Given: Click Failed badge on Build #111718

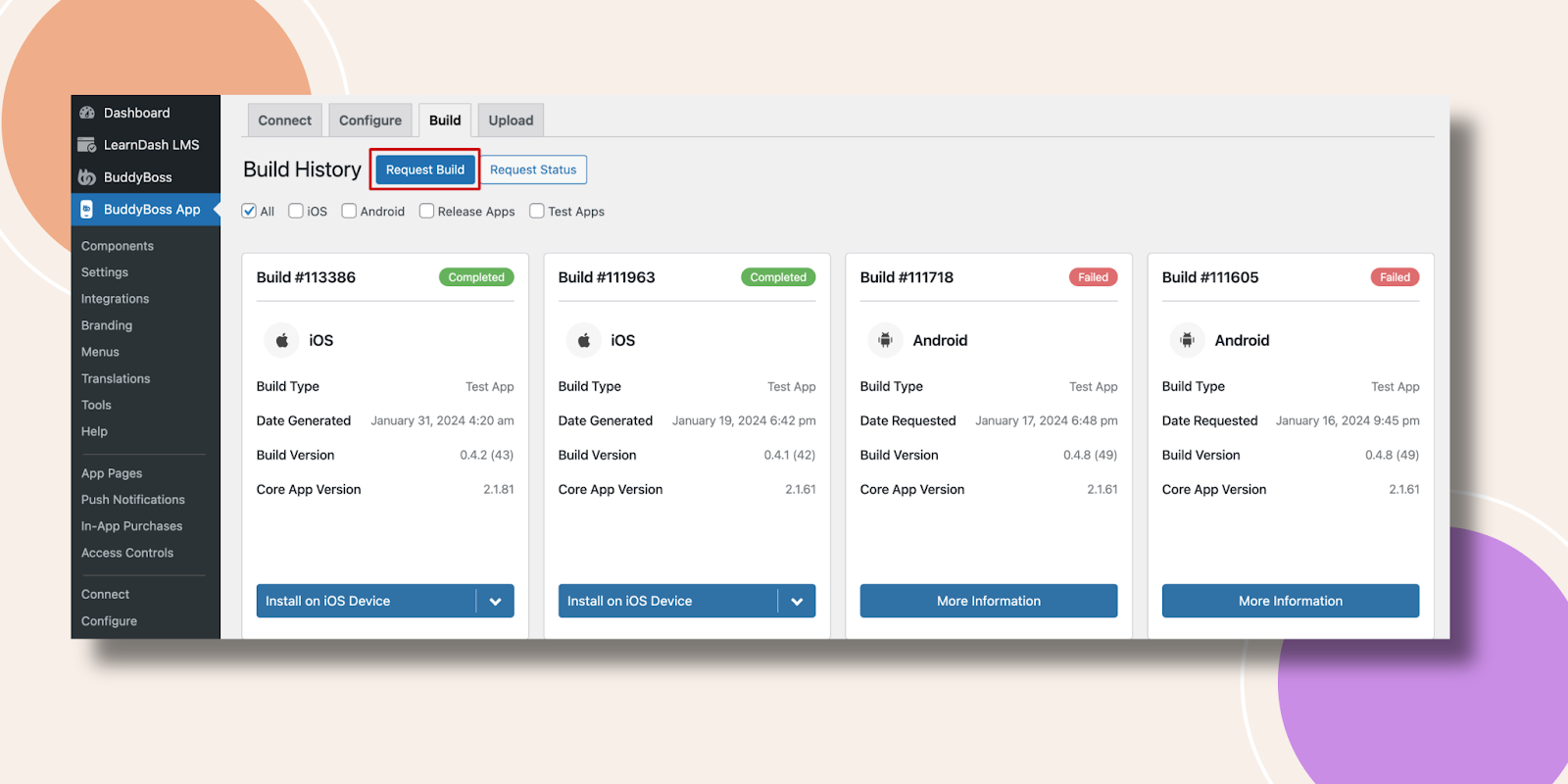Looking at the screenshot, I should click(x=1093, y=277).
